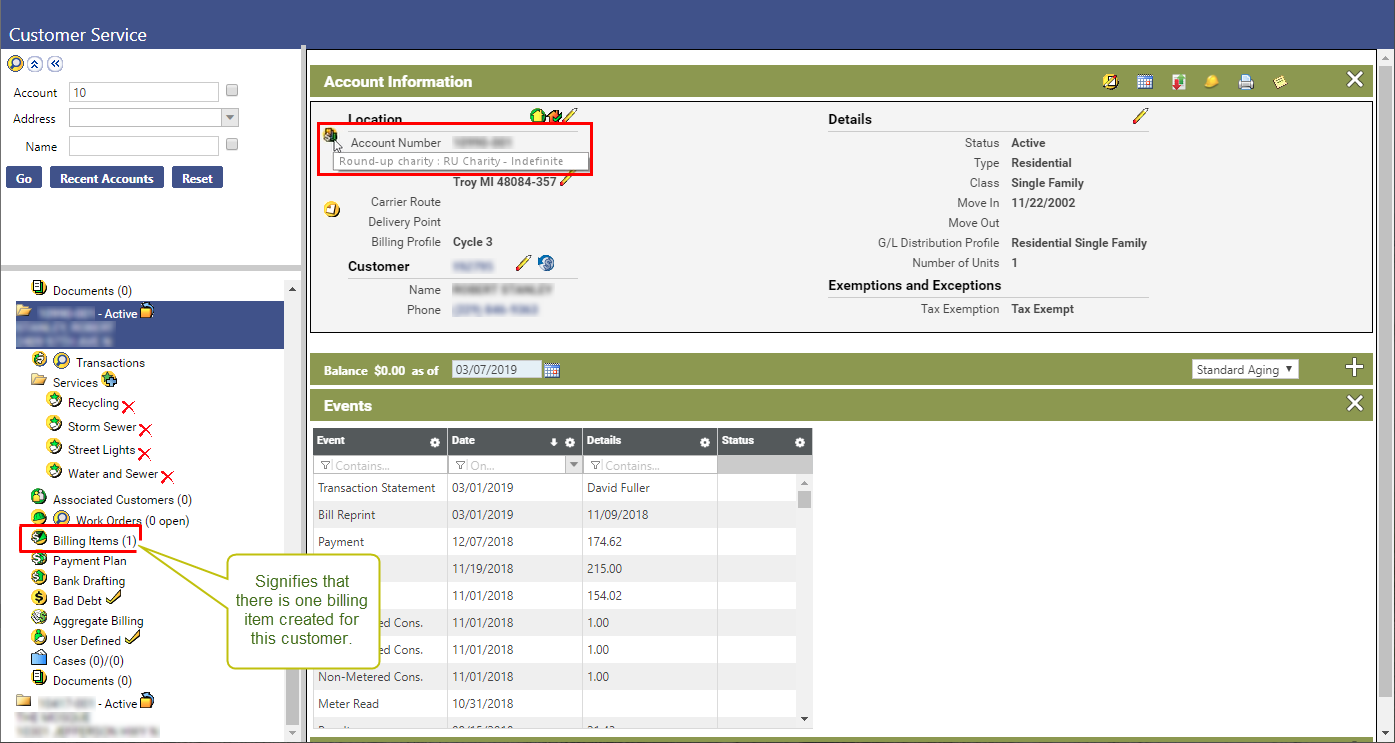Select Transaction Statement event row
This screenshot has height=743, width=1395.
[555, 488]
